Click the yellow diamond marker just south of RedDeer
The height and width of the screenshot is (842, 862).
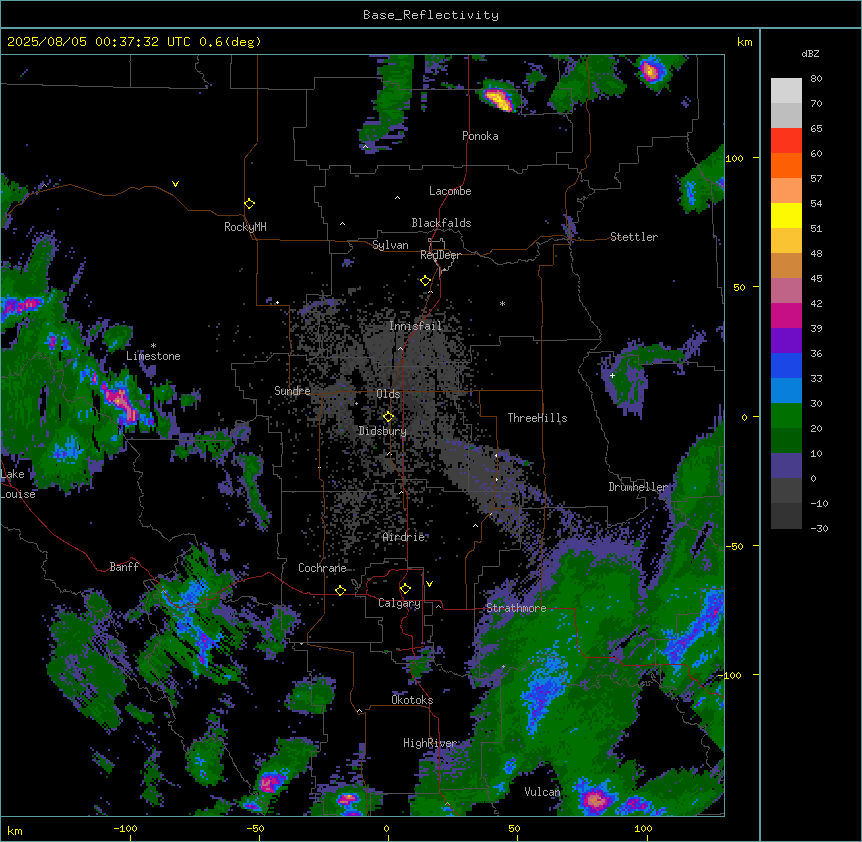coord(425,281)
